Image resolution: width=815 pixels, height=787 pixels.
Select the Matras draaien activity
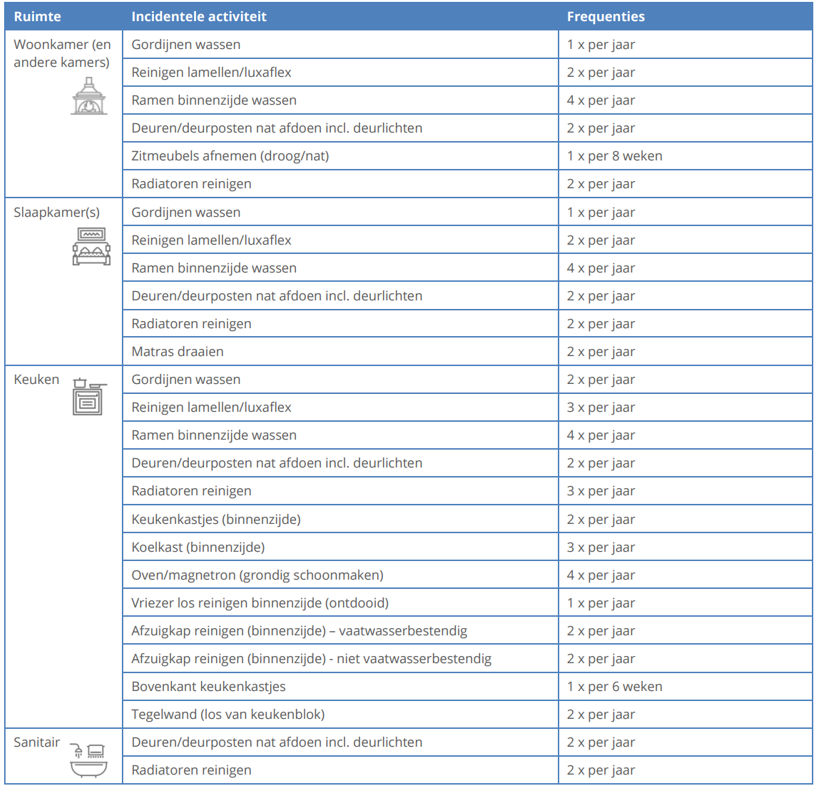point(177,352)
